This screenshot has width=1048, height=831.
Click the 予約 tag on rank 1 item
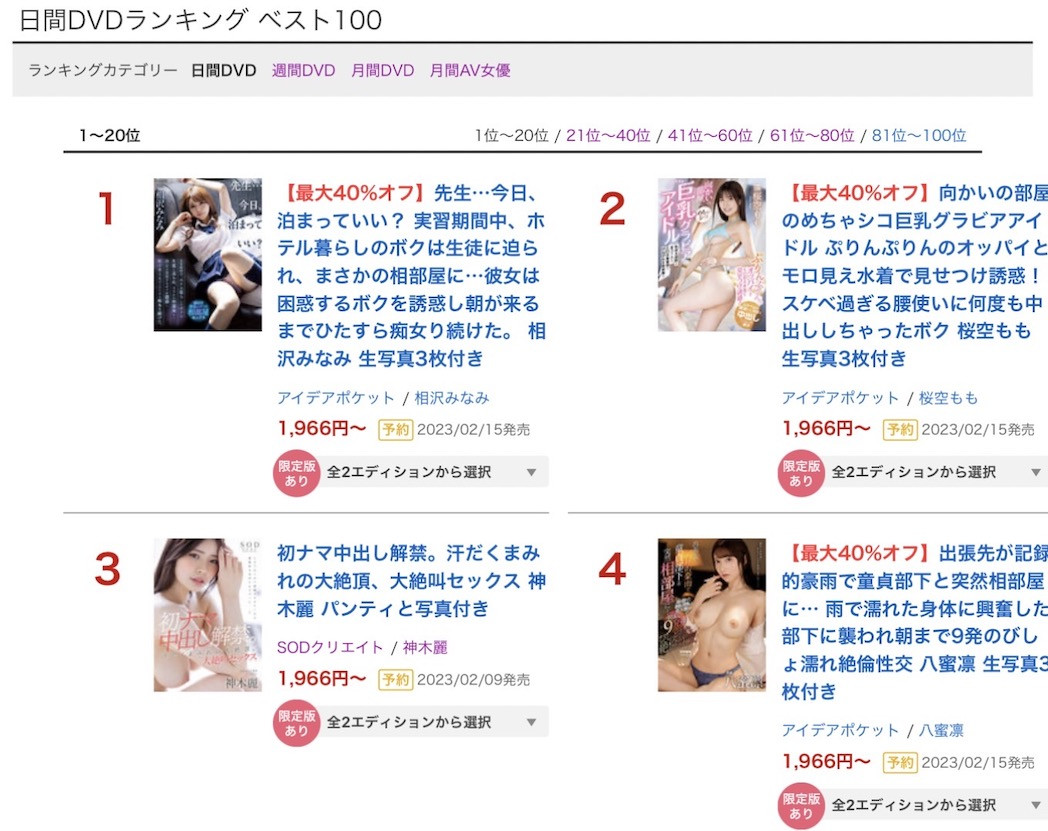396,429
